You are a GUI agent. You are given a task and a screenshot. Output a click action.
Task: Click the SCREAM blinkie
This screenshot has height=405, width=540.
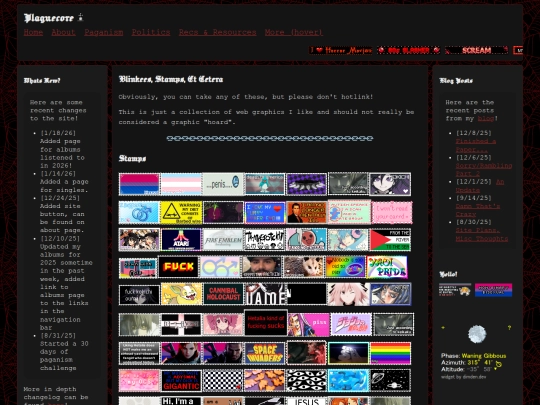click(477, 50)
